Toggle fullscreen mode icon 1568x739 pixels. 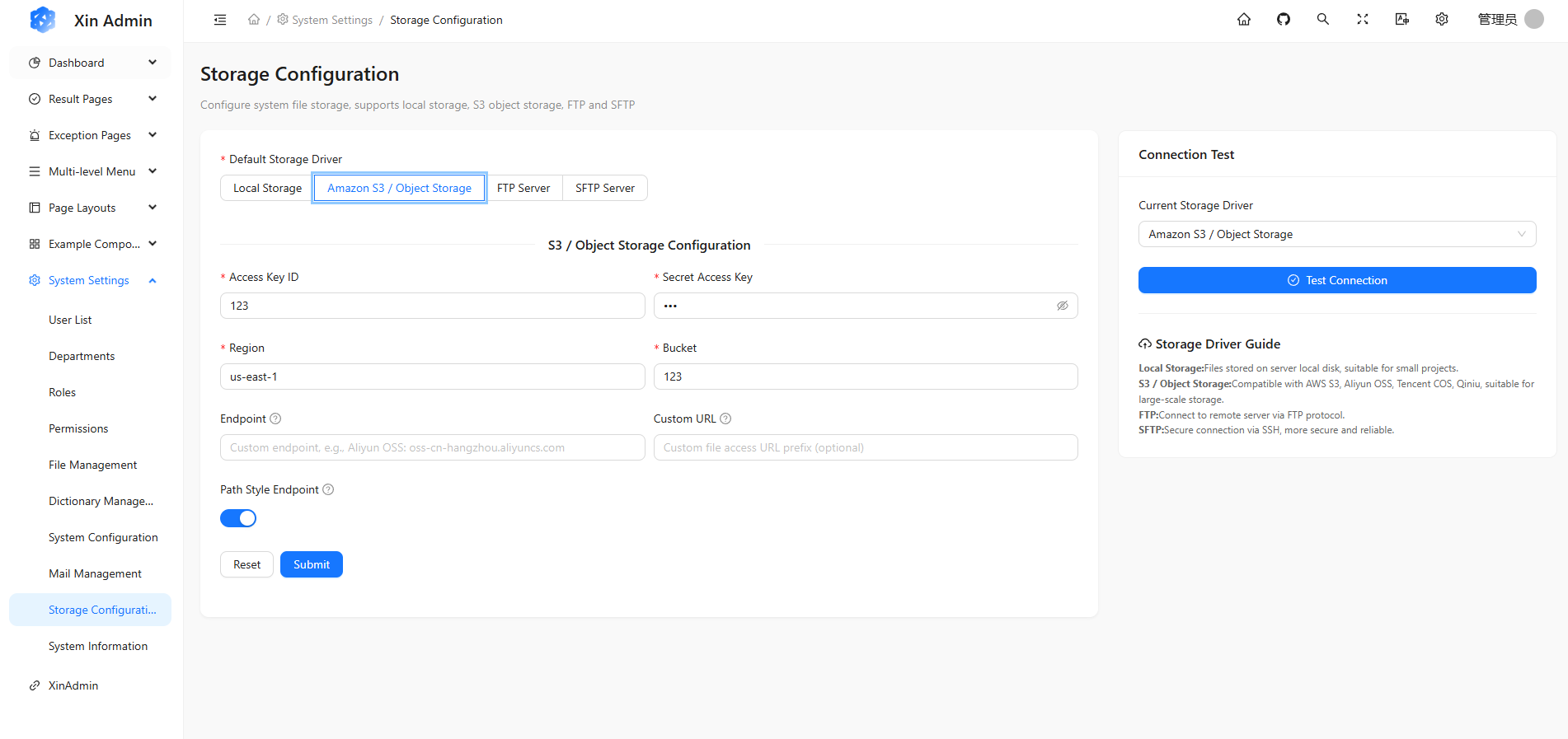[x=1363, y=20]
